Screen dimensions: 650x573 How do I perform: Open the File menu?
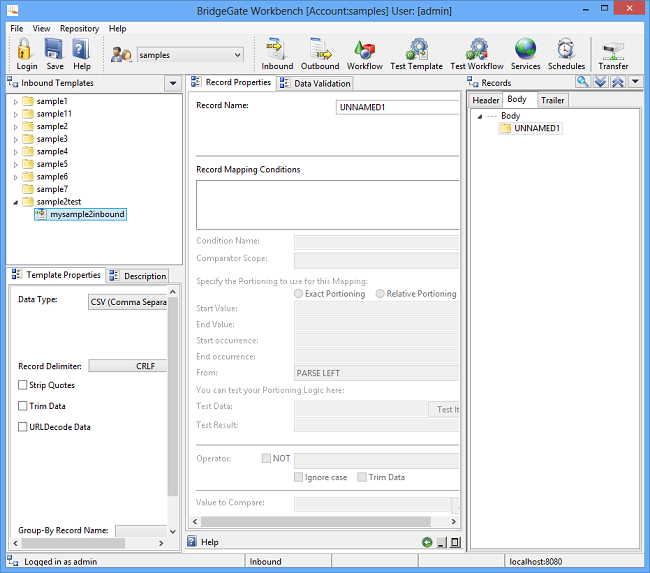[17, 28]
